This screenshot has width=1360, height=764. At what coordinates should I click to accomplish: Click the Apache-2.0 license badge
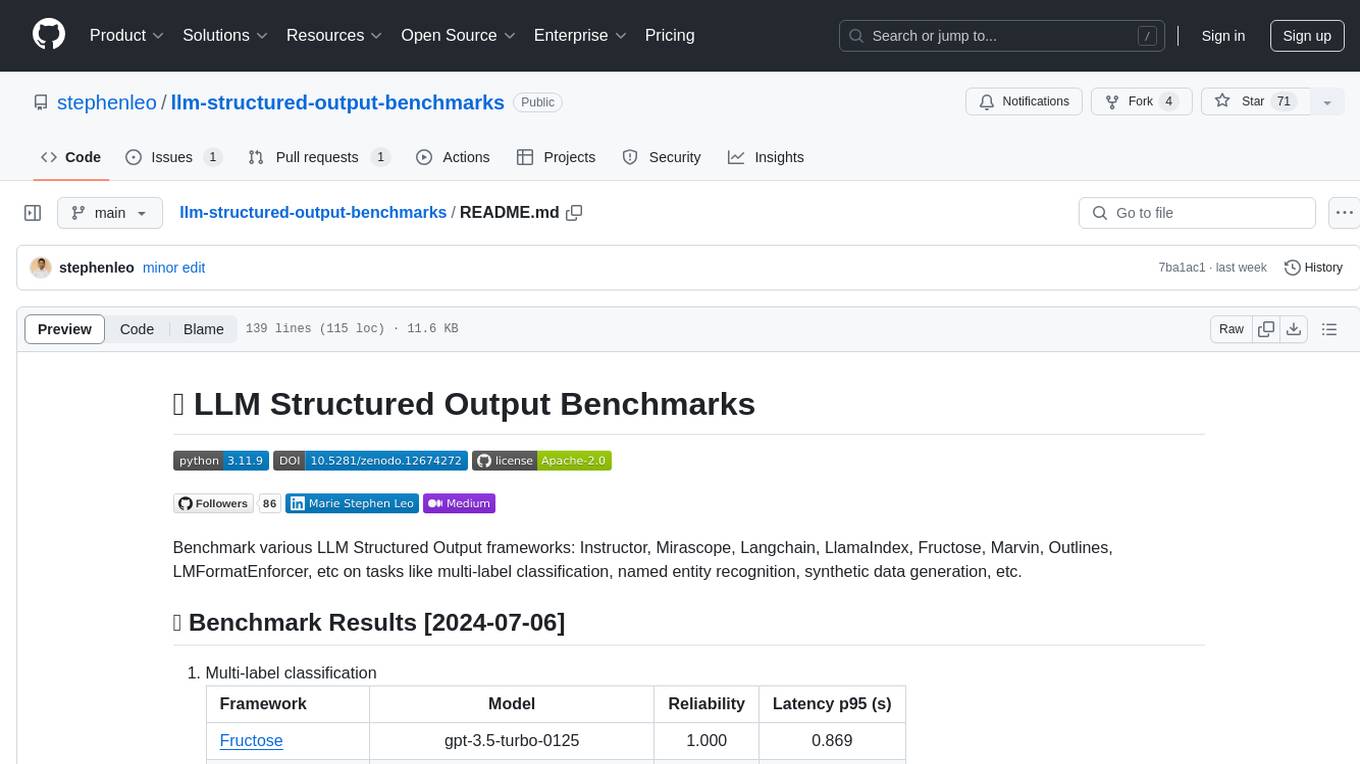pyautogui.click(x=541, y=460)
